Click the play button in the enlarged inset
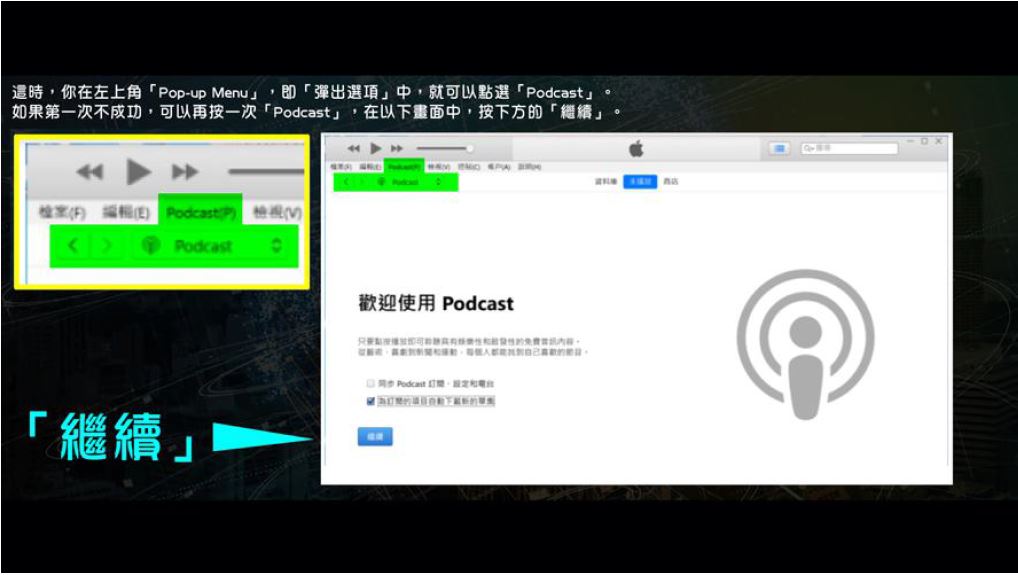The height and width of the screenshot is (575, 1018). point(138,172)
